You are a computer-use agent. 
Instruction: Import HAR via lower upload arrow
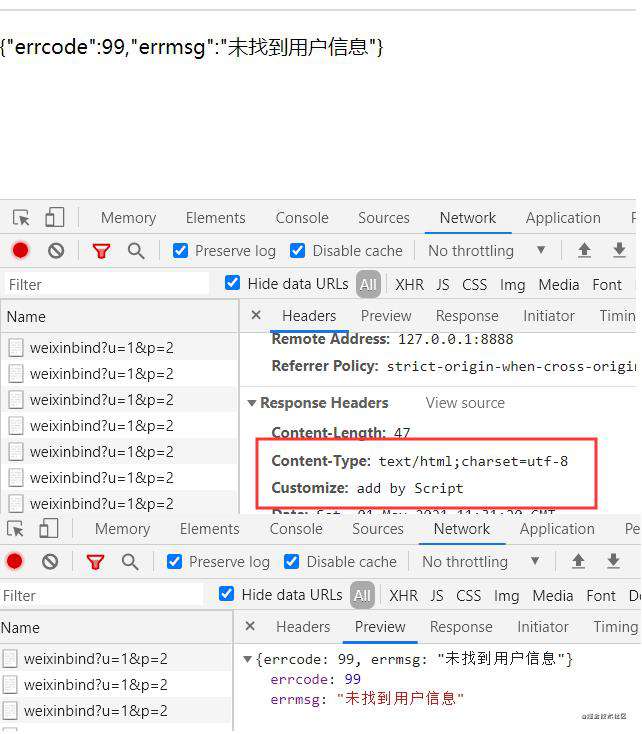pos(578,561)
